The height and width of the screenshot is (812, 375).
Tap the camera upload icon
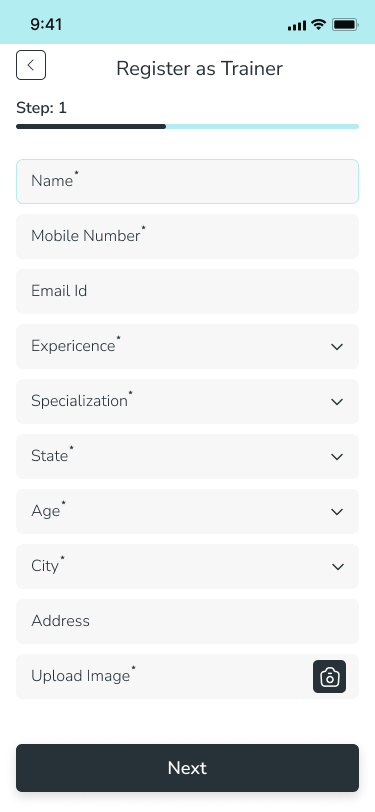tap(329, 677)
